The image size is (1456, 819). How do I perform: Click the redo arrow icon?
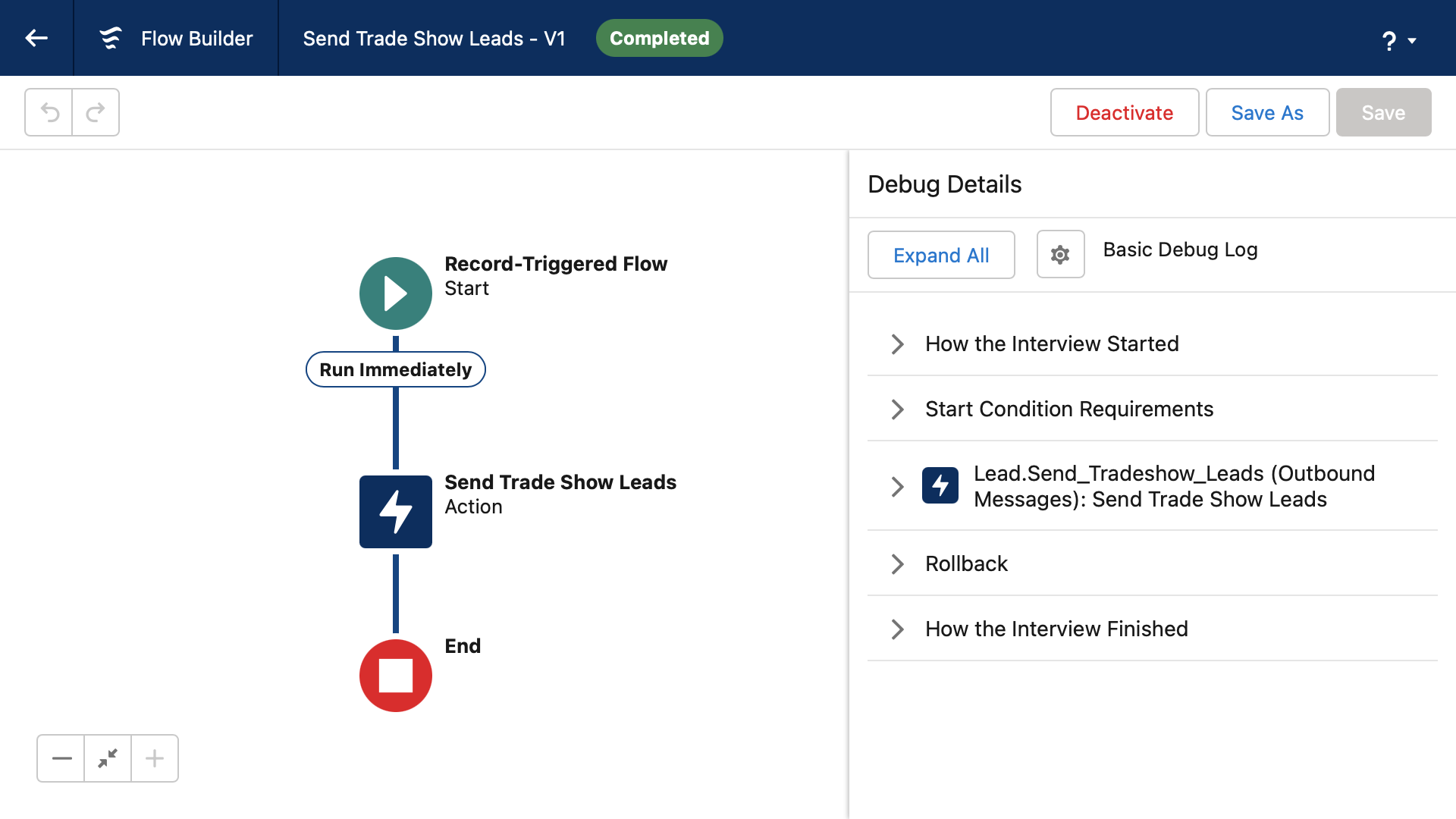coord(96,112)
